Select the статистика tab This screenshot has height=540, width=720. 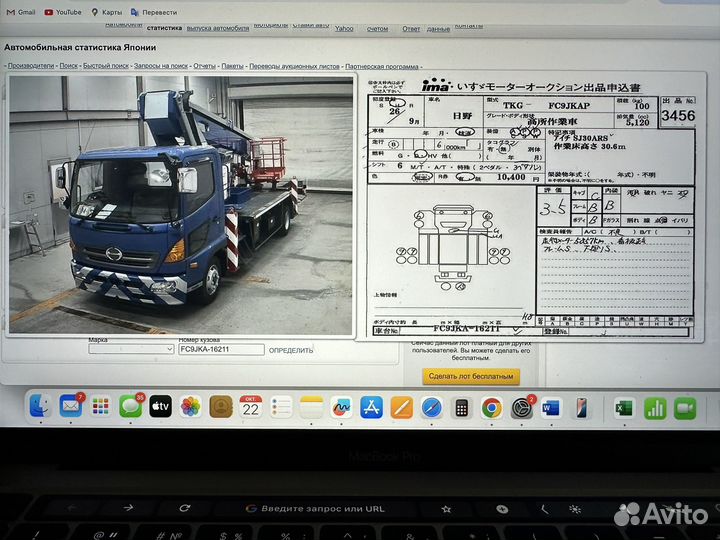coord(164,28)
